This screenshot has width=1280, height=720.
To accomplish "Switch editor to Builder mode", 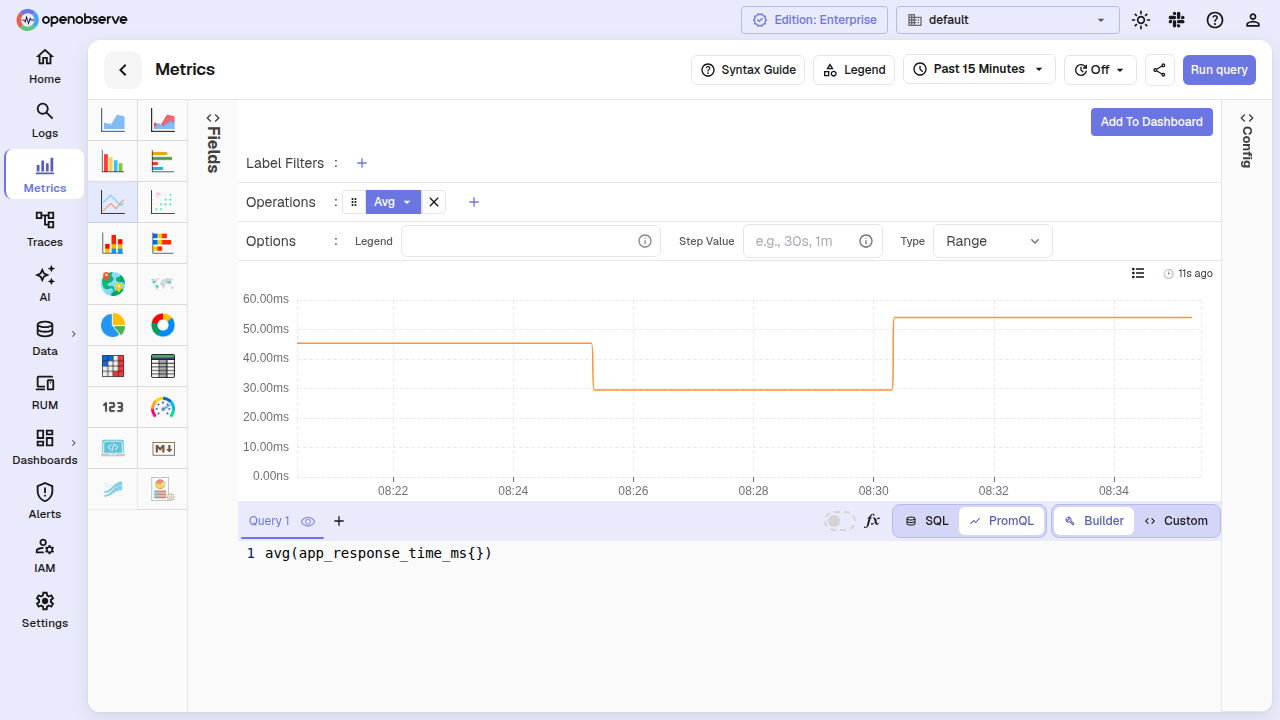I will pyautogui.click(x=1094, y=521).
